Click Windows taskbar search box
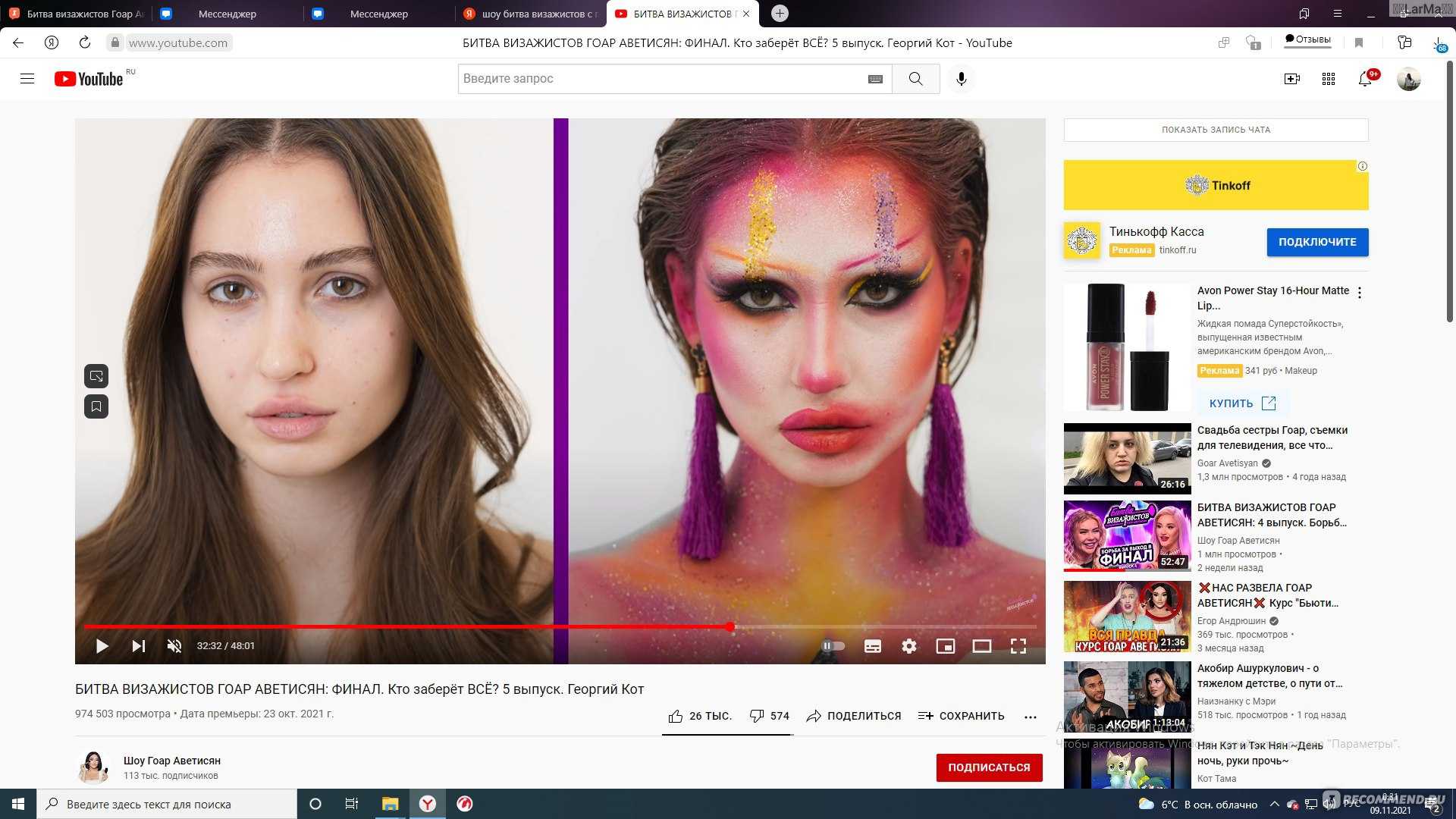 tap(167, 804)
